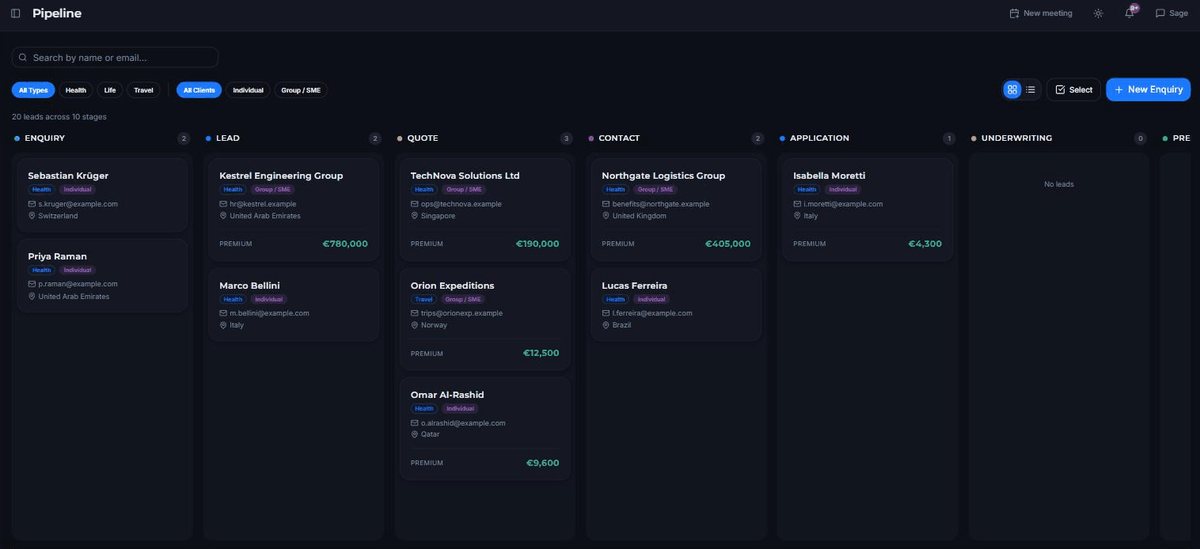This screenshot has height=549, width=1200.
Task: Click email s.kruger@example.com
Action: pos(78,204)
